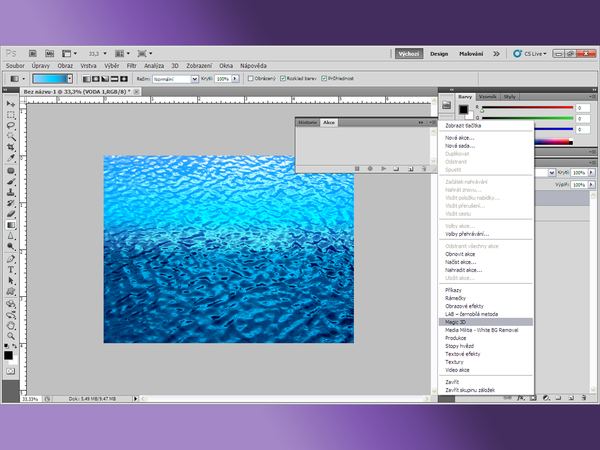Toggle the Obrácený checkbox

click(249, 77)
